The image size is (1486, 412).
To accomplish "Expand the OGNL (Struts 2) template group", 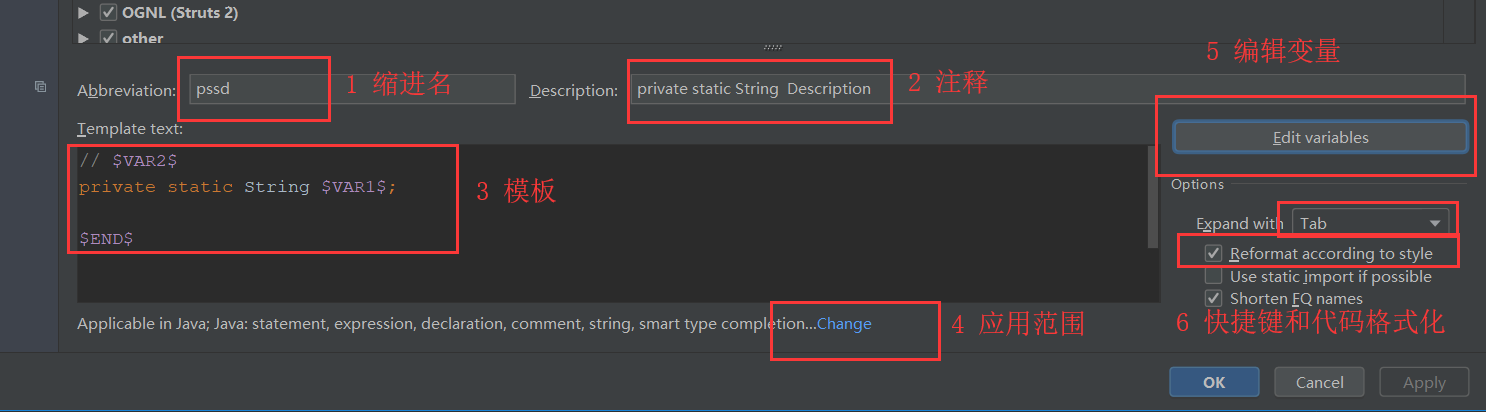I will 84,13.
